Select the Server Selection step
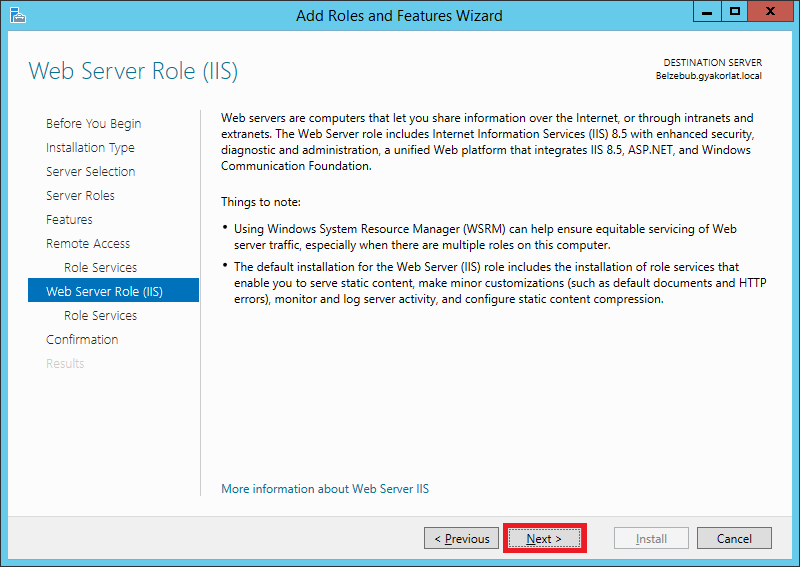The width and height of the screenshot is (800, 567). pyautogui.click(x=91, y=171)
